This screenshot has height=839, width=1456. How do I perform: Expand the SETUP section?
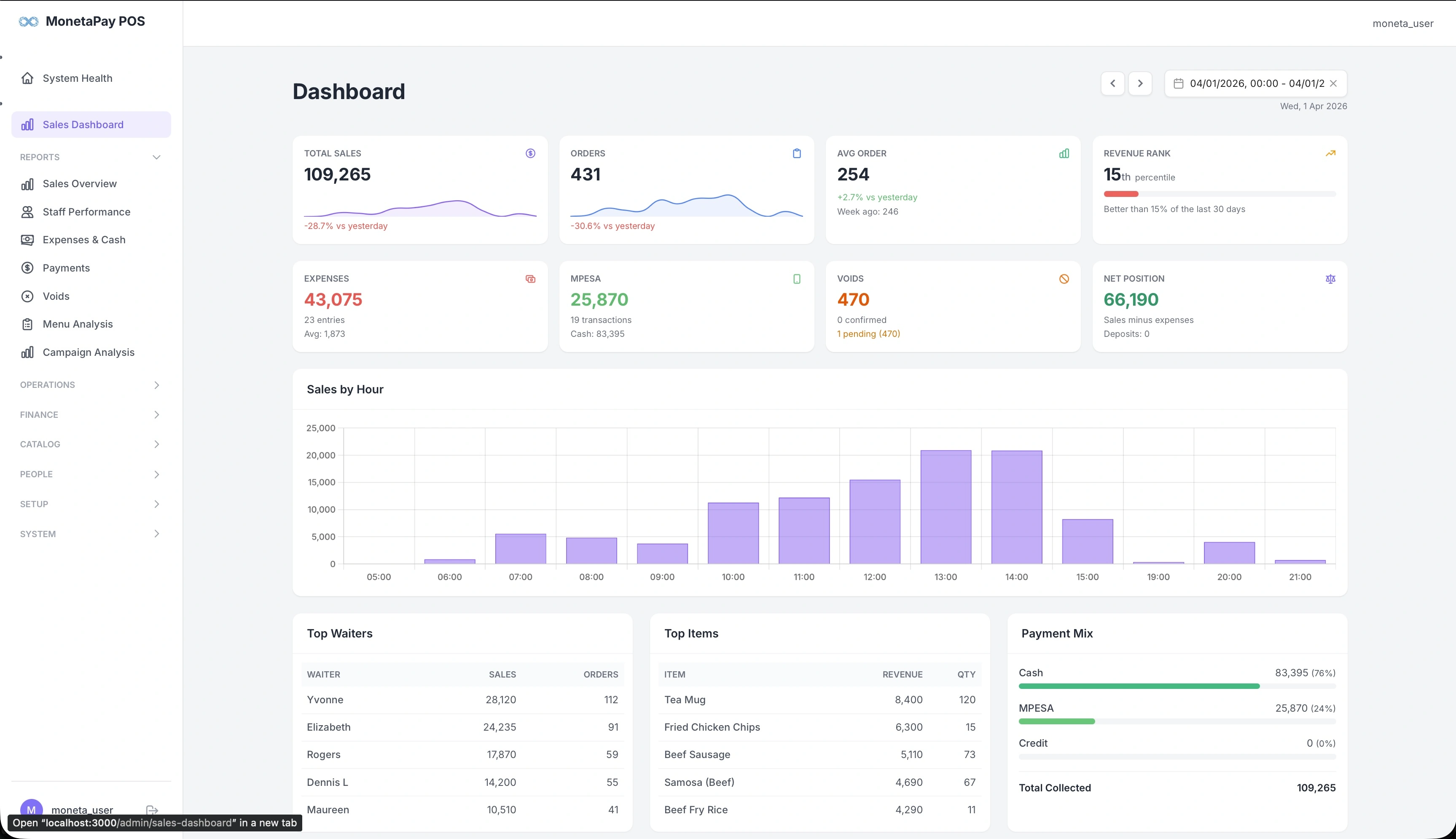tap(156, 504)
